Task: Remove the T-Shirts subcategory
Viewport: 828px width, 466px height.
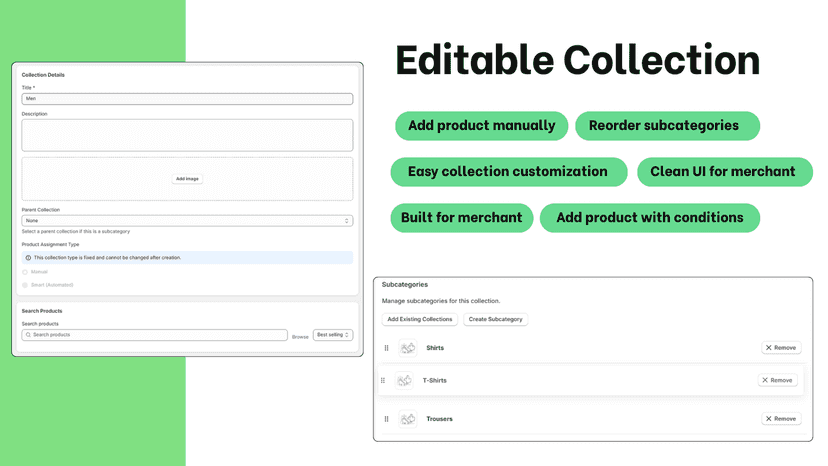Action: click(x=777, y=380)
